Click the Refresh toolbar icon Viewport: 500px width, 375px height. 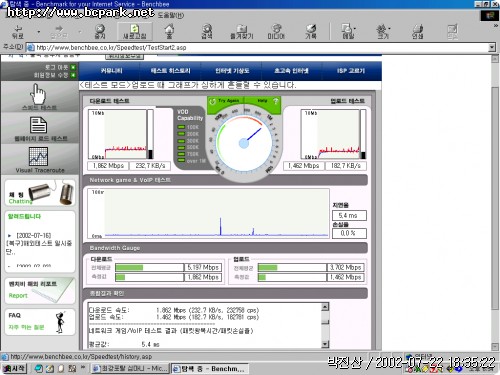pos(134,29)
